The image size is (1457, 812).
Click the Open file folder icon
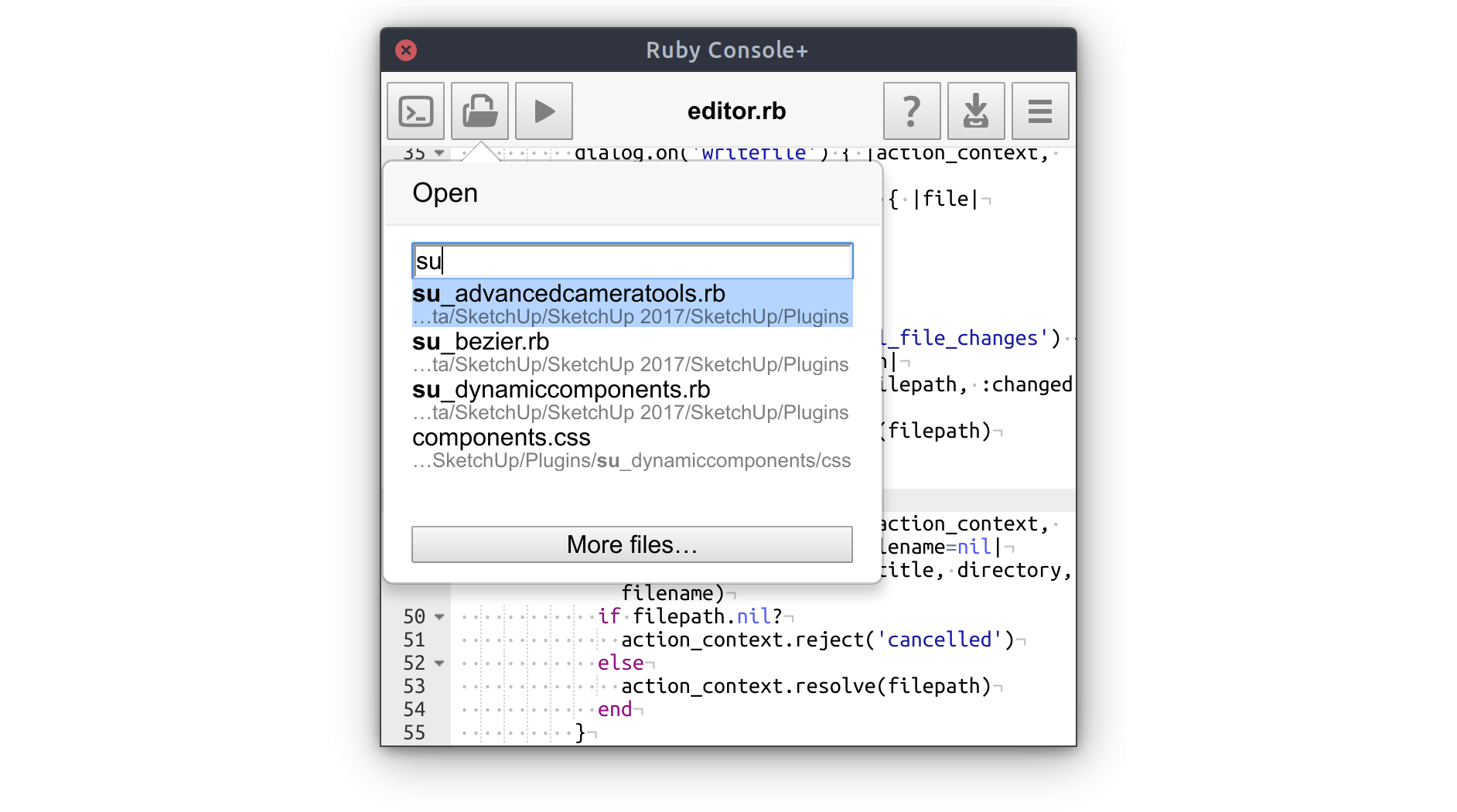(479, 111)
